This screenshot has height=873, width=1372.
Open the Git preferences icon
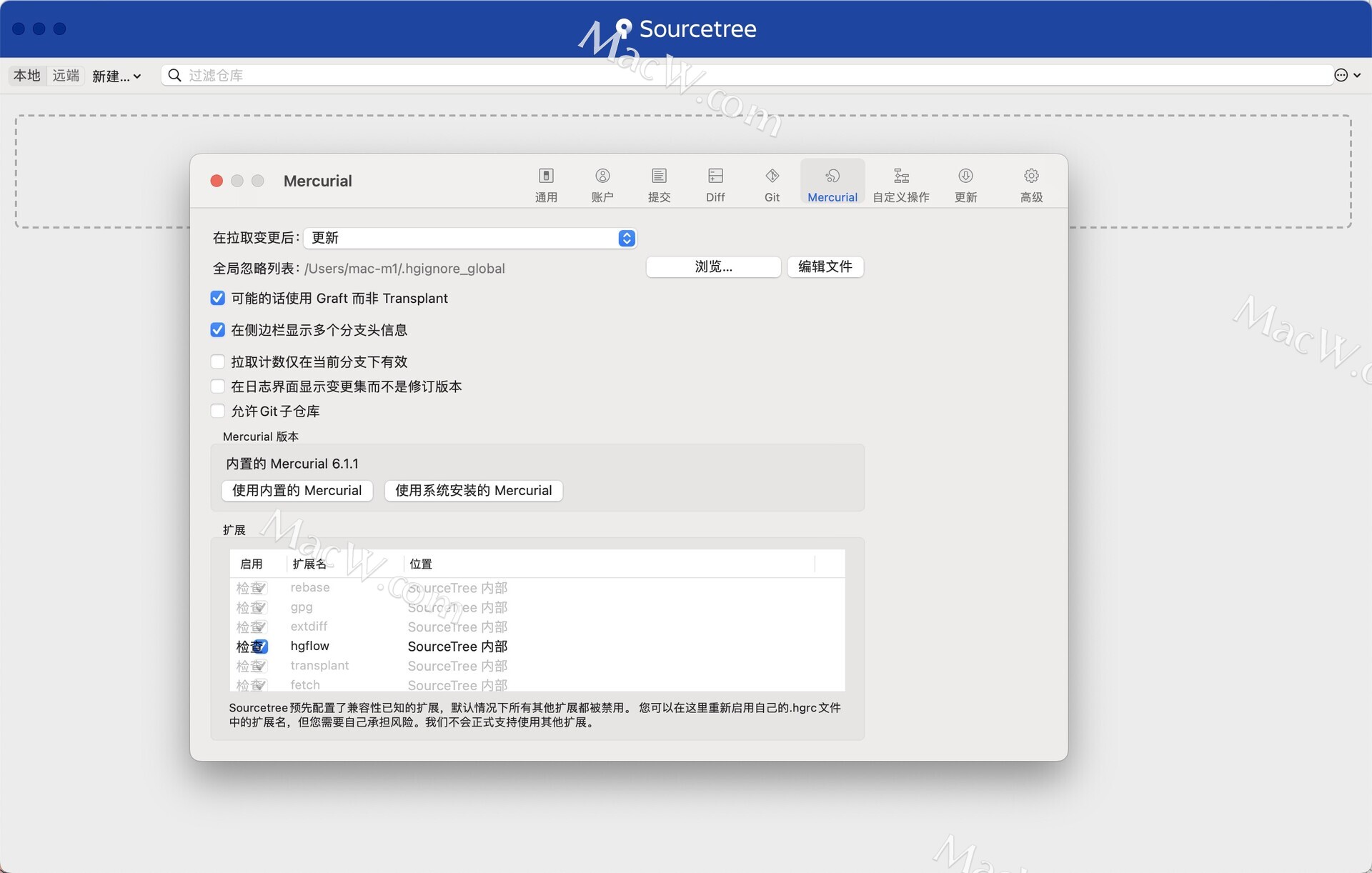[x=772, y=184]
